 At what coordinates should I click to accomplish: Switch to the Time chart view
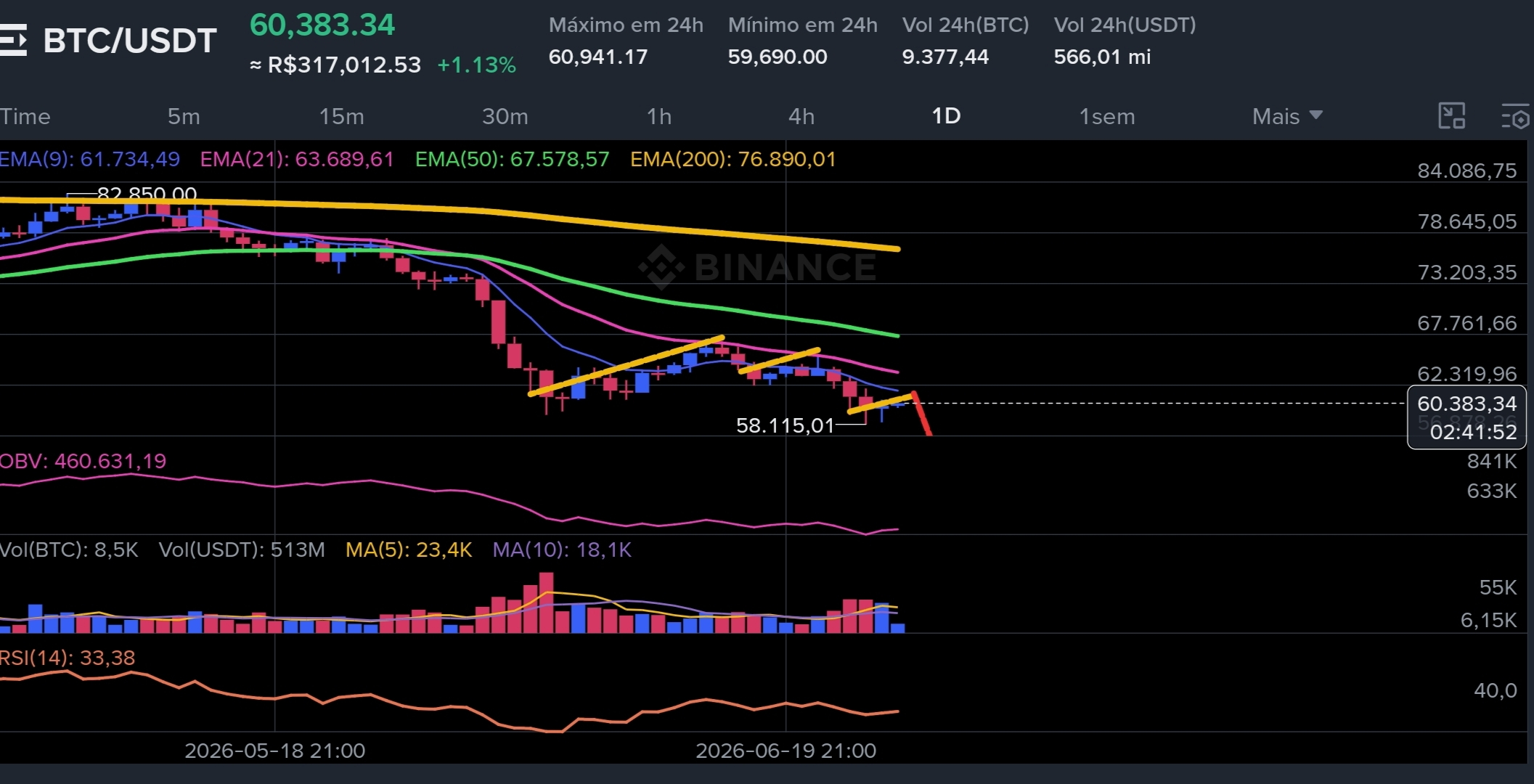25,116
